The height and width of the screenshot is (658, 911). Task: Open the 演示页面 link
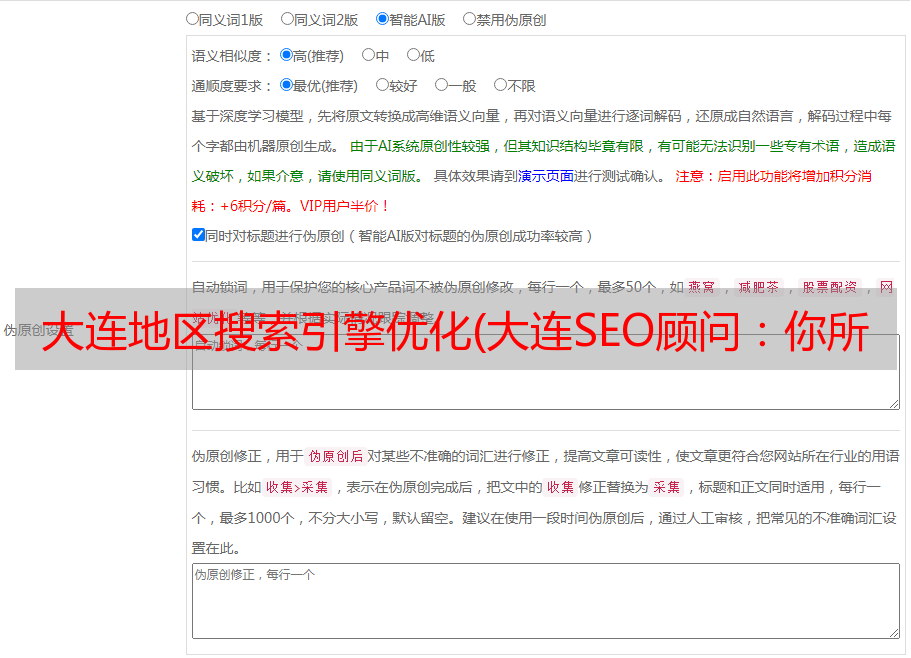(x=546, y=176)
